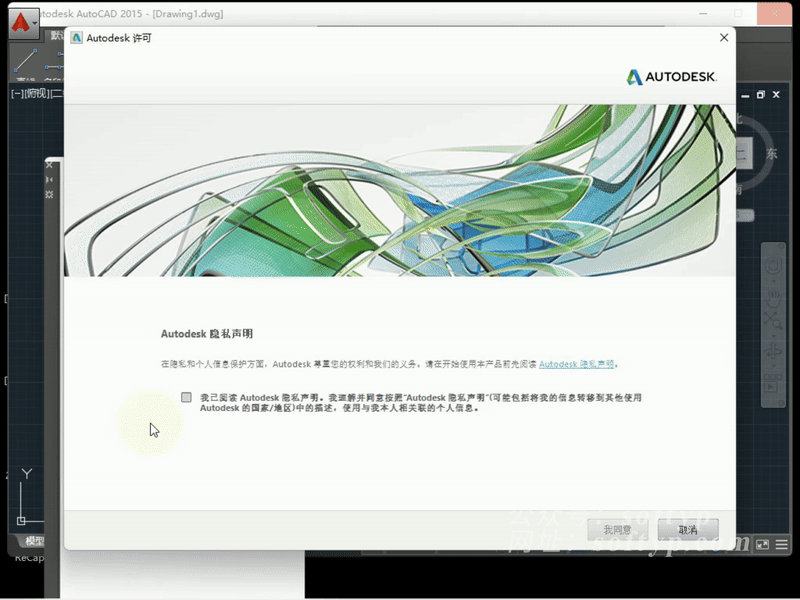Toggle auto-hide on the docked palette

pyautogui.click(x=49, y=180)
